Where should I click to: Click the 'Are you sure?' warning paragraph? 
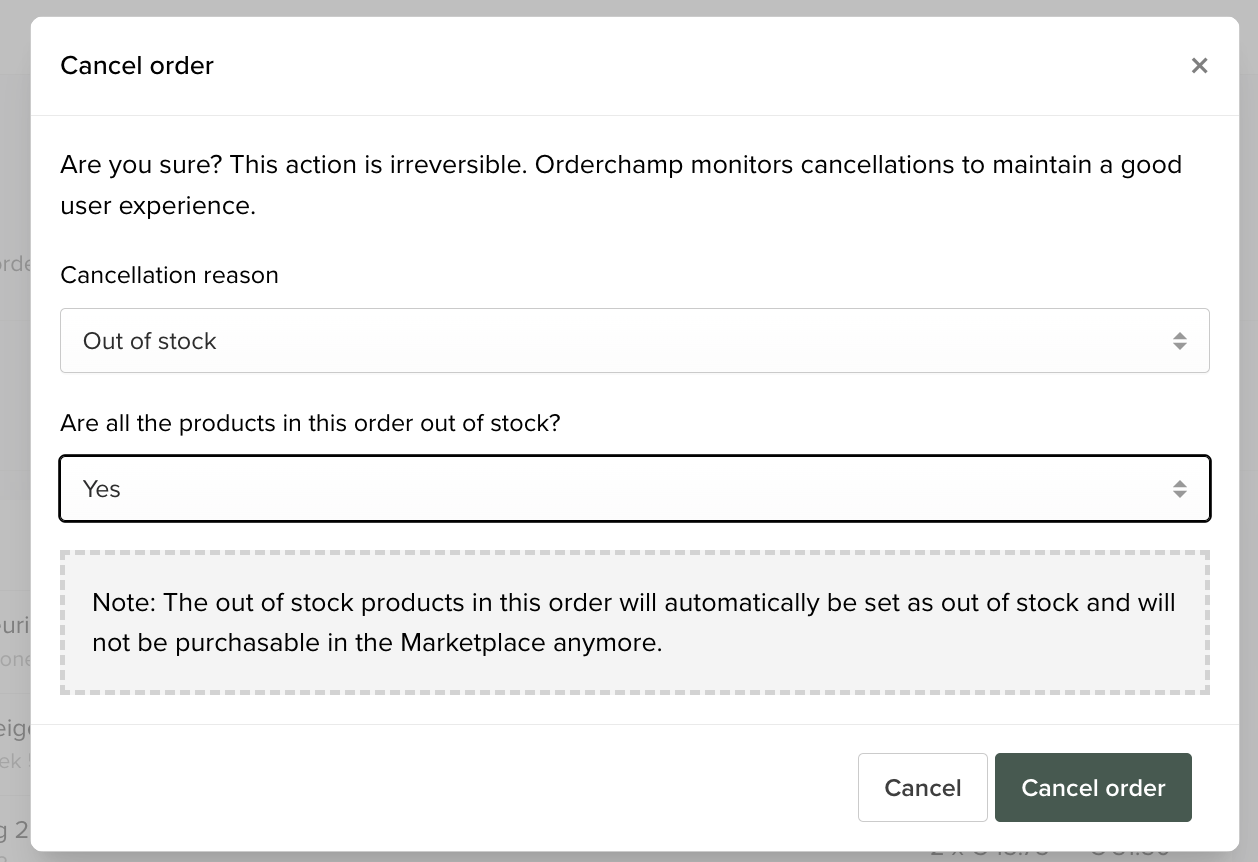(x=621, y=185)
